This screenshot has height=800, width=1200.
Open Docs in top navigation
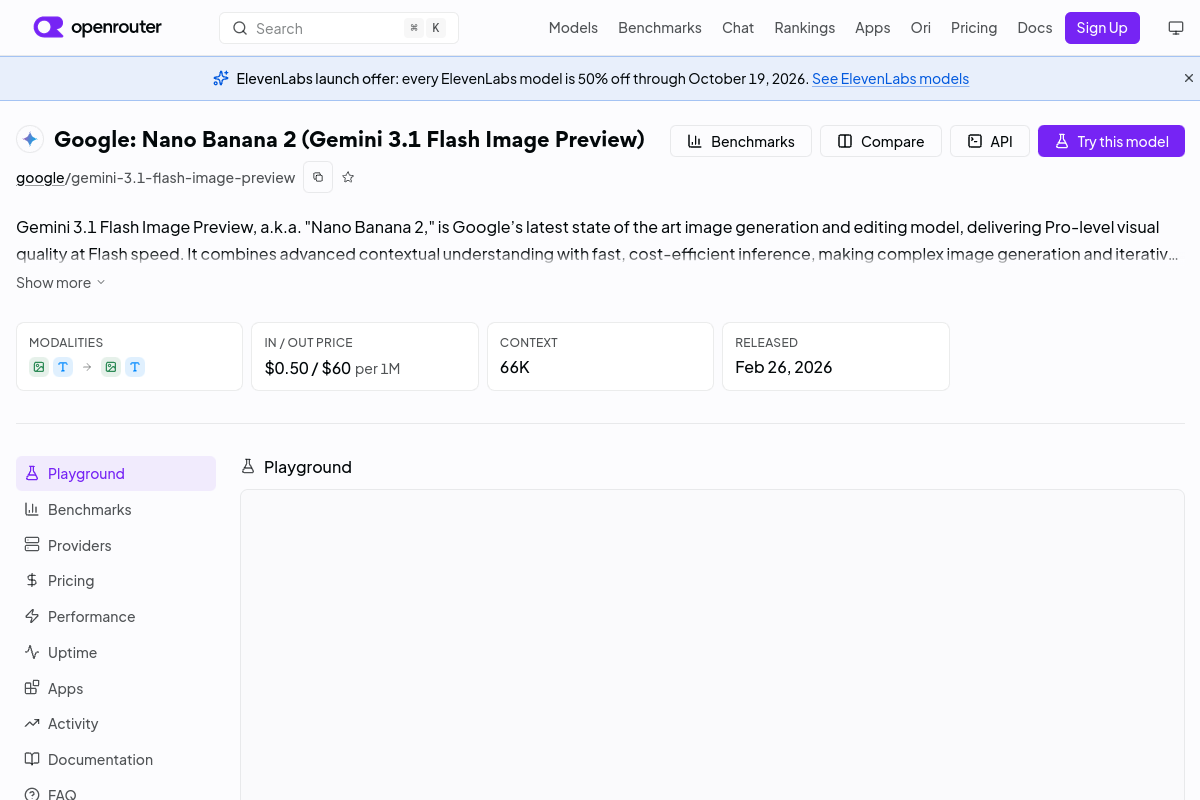click(x=1035, y=28)
